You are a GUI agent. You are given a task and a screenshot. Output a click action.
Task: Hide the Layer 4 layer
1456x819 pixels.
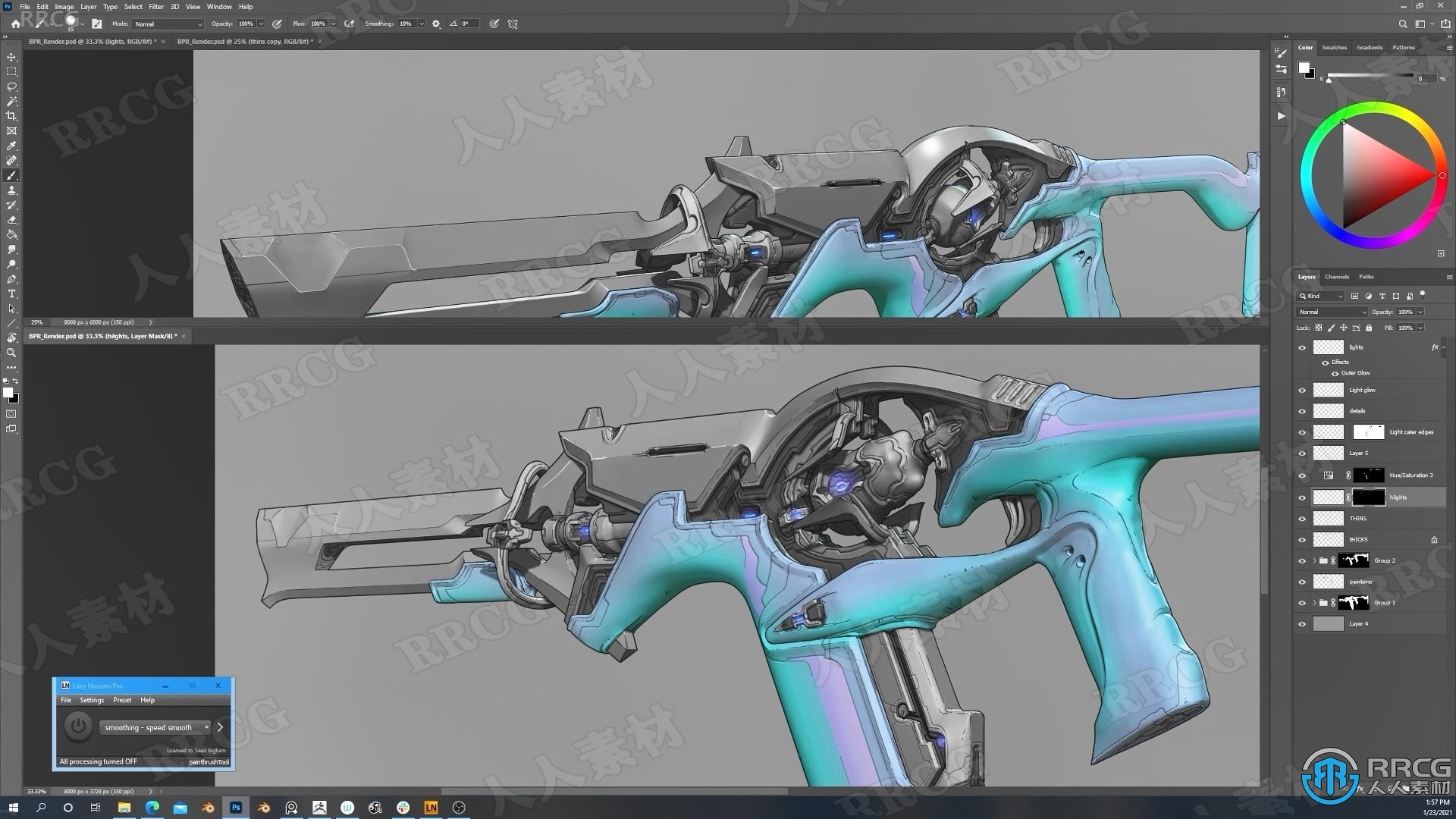coord(1302,624)
